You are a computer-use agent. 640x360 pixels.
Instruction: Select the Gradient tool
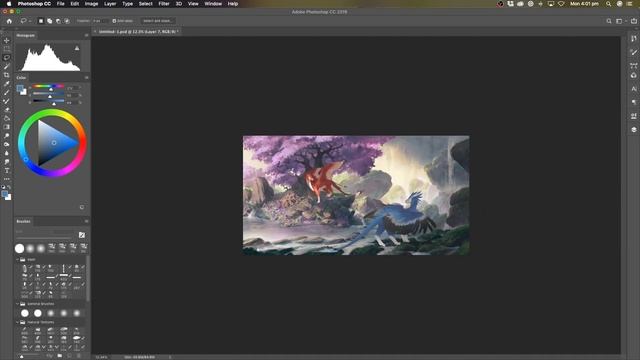click(7, 127)
